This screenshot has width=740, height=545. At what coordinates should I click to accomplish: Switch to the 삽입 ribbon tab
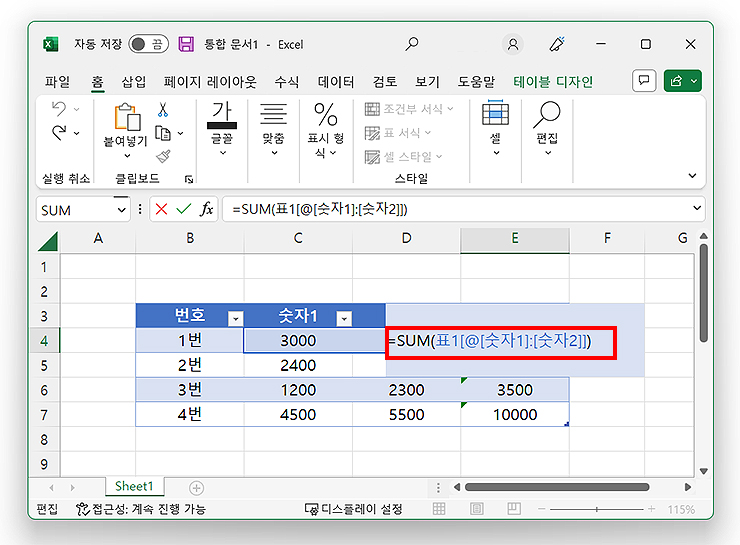coord(134,82)
